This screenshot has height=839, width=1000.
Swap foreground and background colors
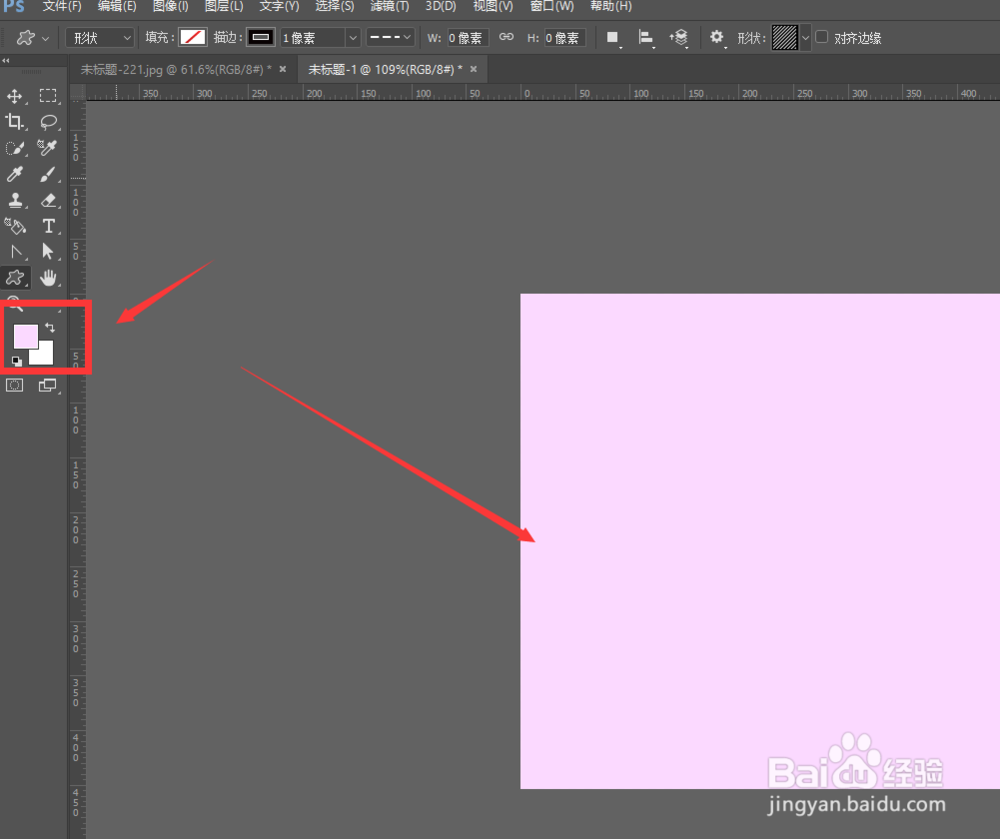(50, 328)
